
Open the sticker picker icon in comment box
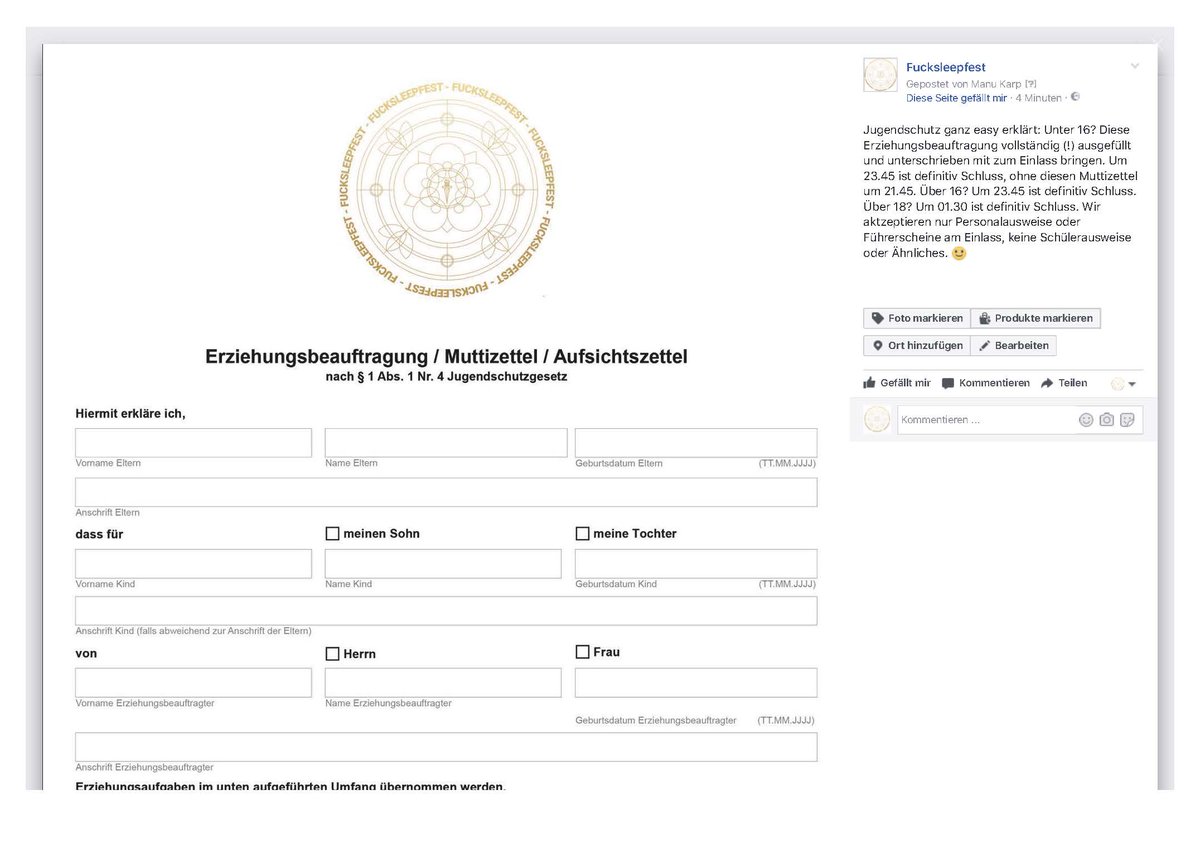pos(1127,420)
